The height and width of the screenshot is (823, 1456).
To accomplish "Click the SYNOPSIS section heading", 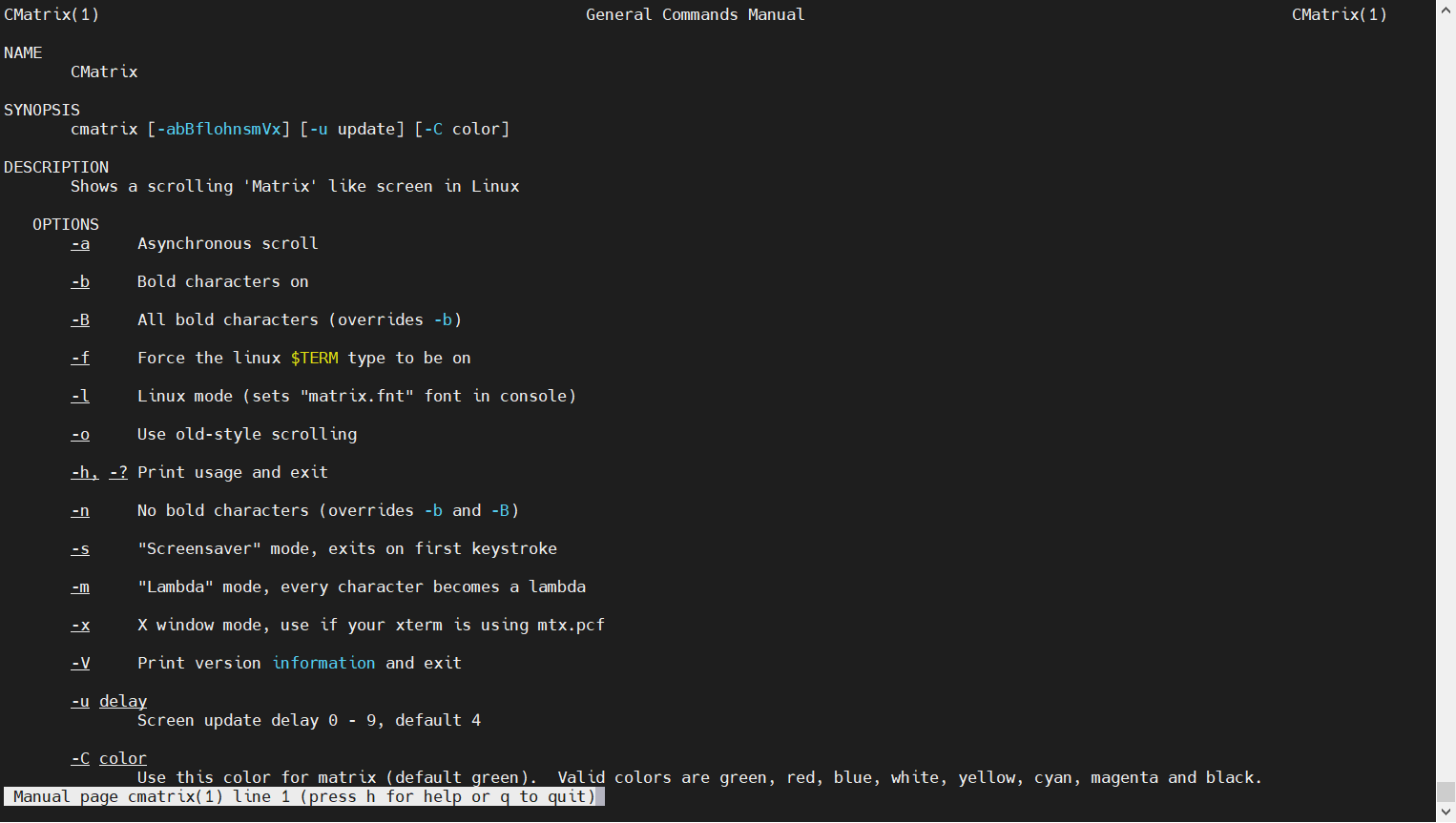I will pos(42,110).
